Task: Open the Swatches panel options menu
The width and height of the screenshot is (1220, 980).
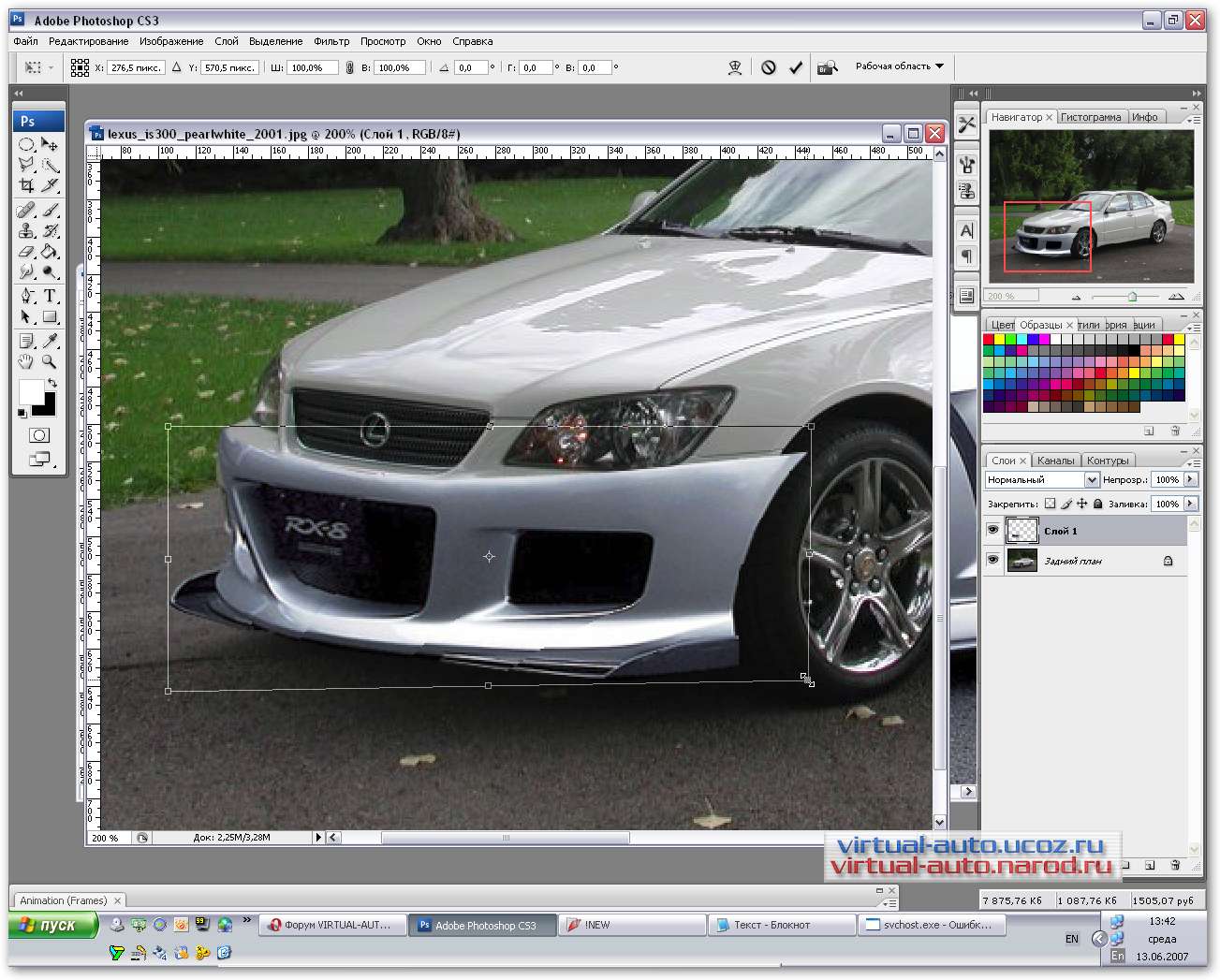Action: point(1192,329)
